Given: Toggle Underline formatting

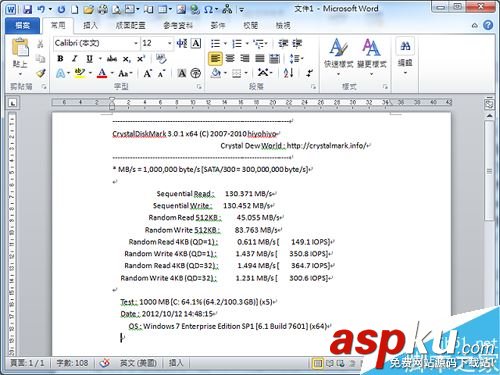Looking at the screenshot, I should pos(89,59).
